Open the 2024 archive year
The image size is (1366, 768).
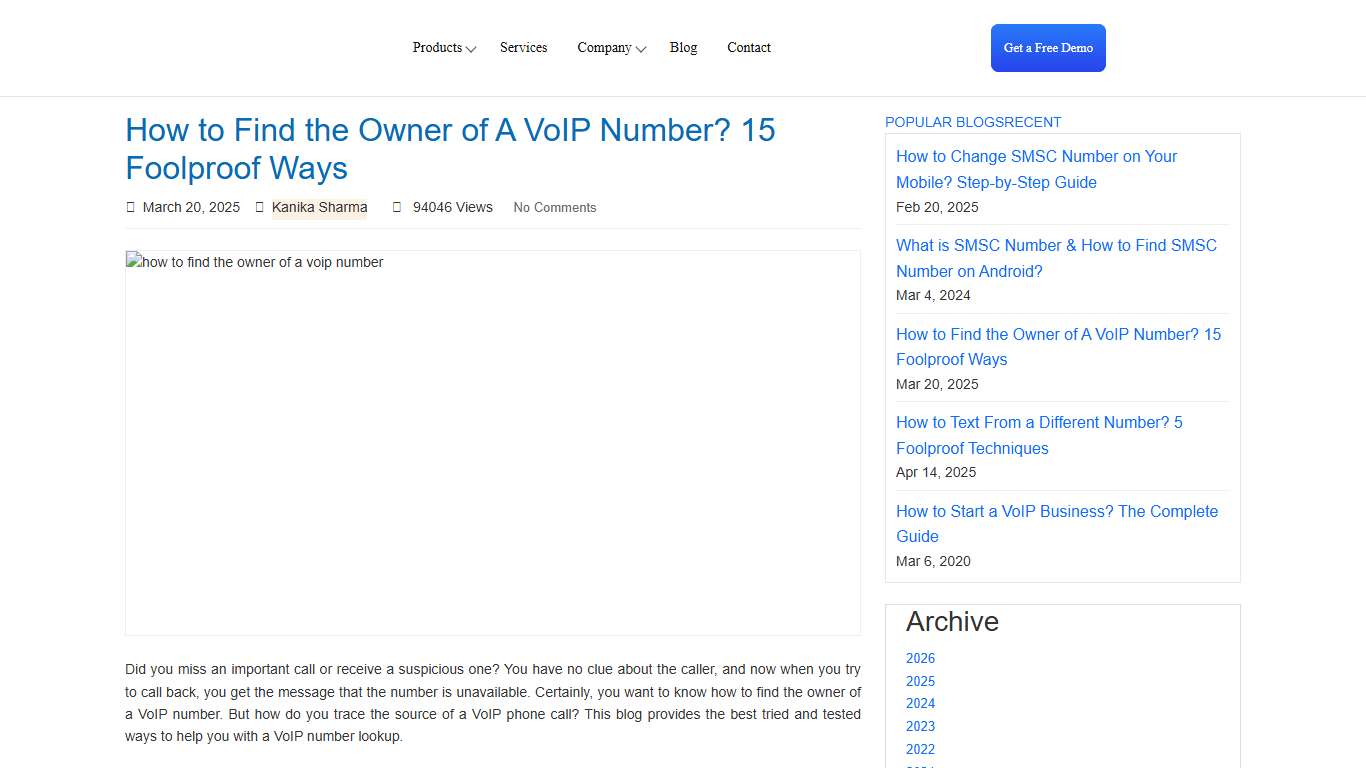(x=920, y=703)
